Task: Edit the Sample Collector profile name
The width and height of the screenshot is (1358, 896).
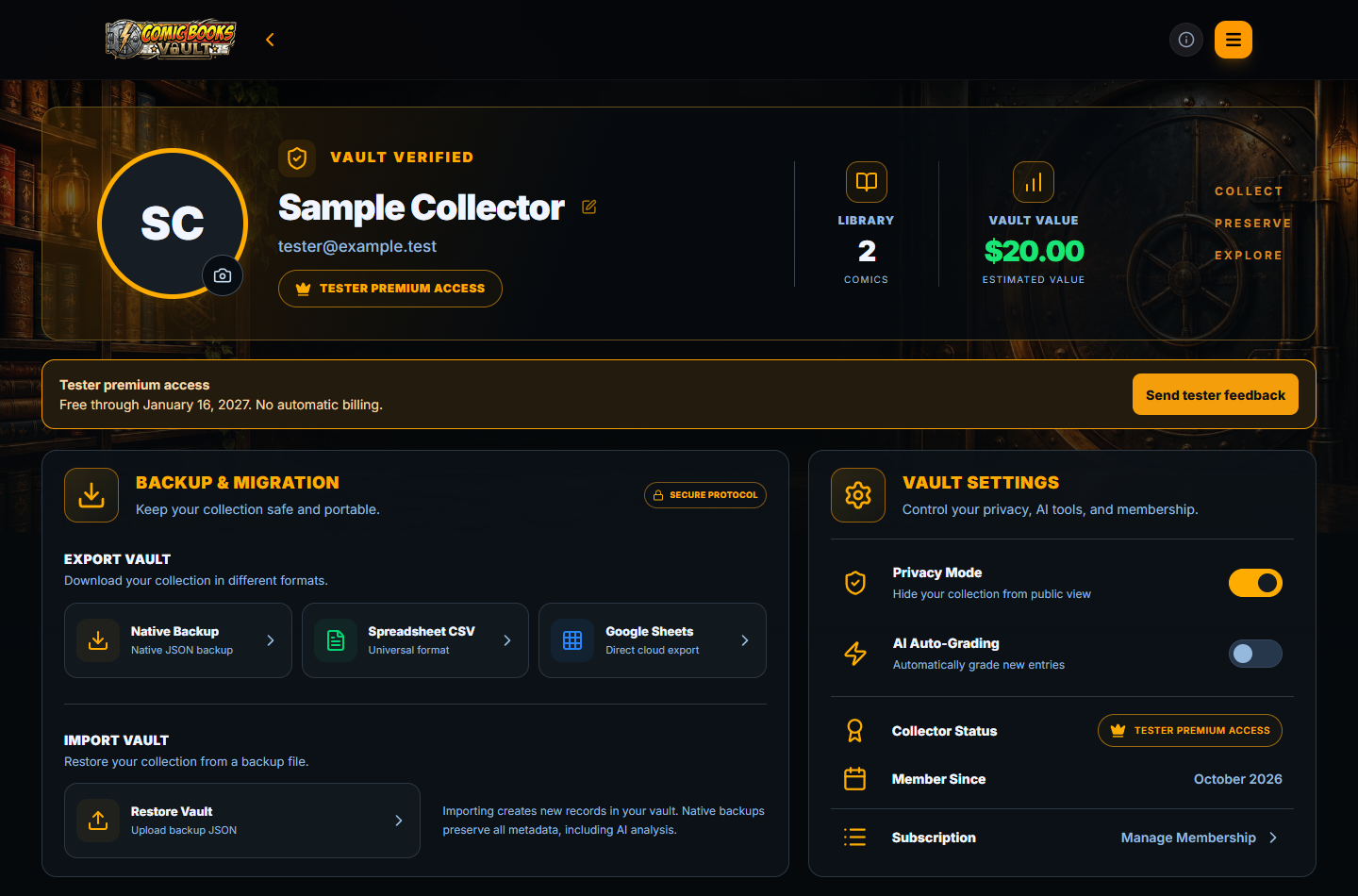Action: [x=589, y=207]
